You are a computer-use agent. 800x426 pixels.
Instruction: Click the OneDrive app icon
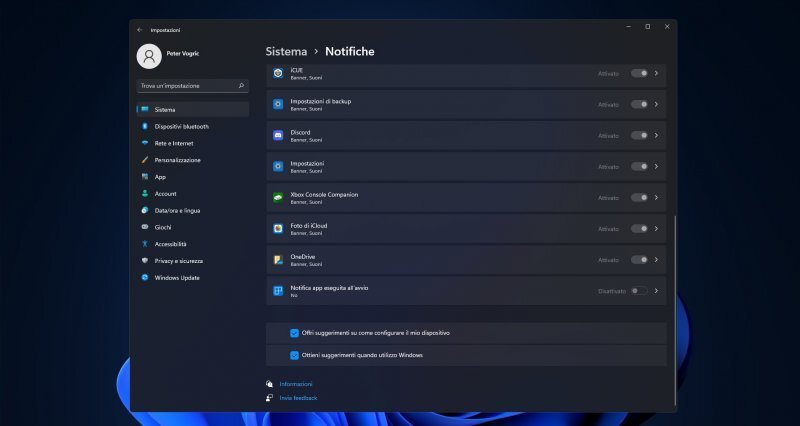point(278,260)
